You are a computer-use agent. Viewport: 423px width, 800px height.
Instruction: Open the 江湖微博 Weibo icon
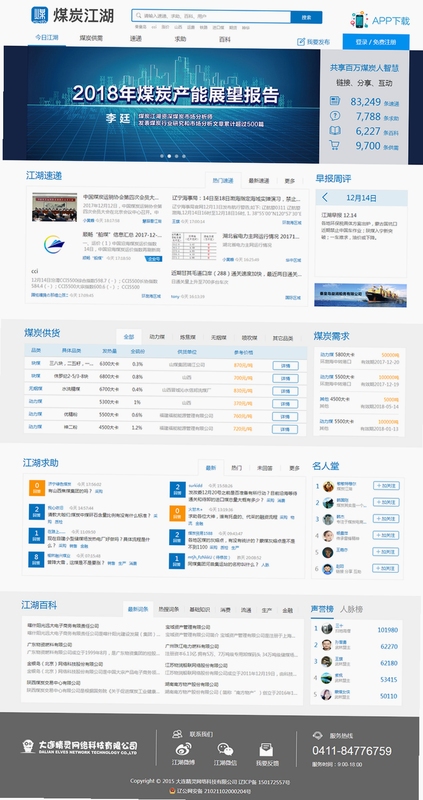tap(183, 748)
